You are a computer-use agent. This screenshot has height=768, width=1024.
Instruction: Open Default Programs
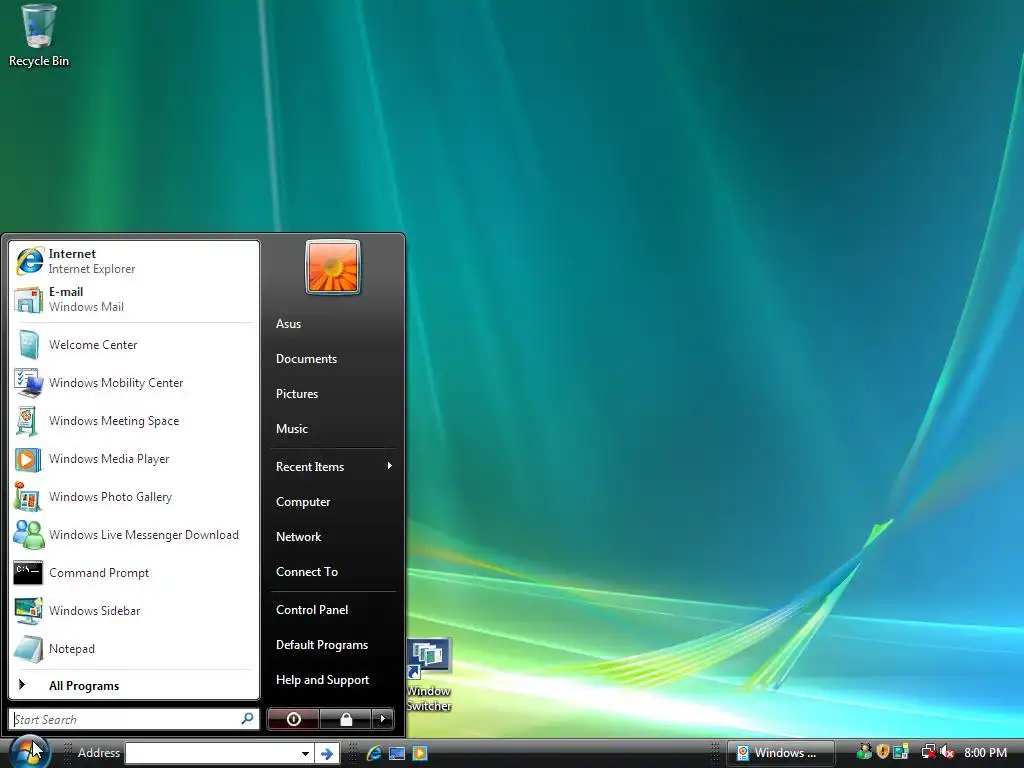[x=333, y=645]
